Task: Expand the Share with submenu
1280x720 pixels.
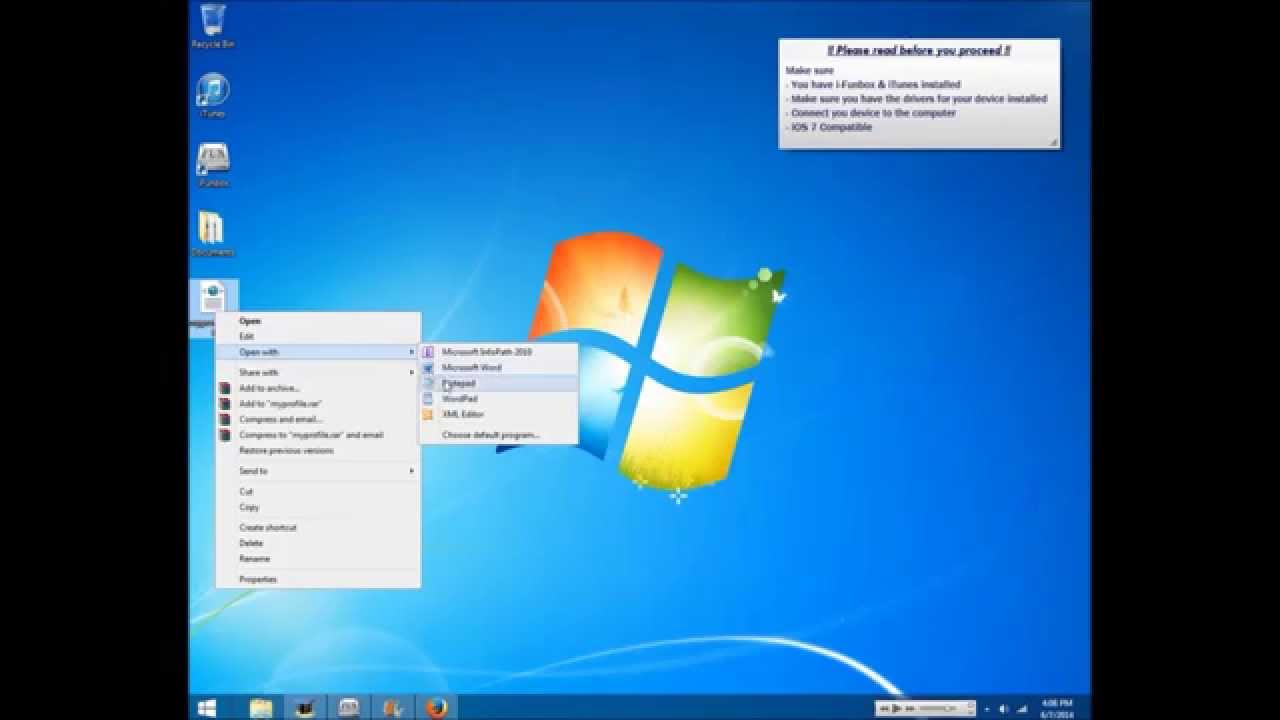Action: 318,372
